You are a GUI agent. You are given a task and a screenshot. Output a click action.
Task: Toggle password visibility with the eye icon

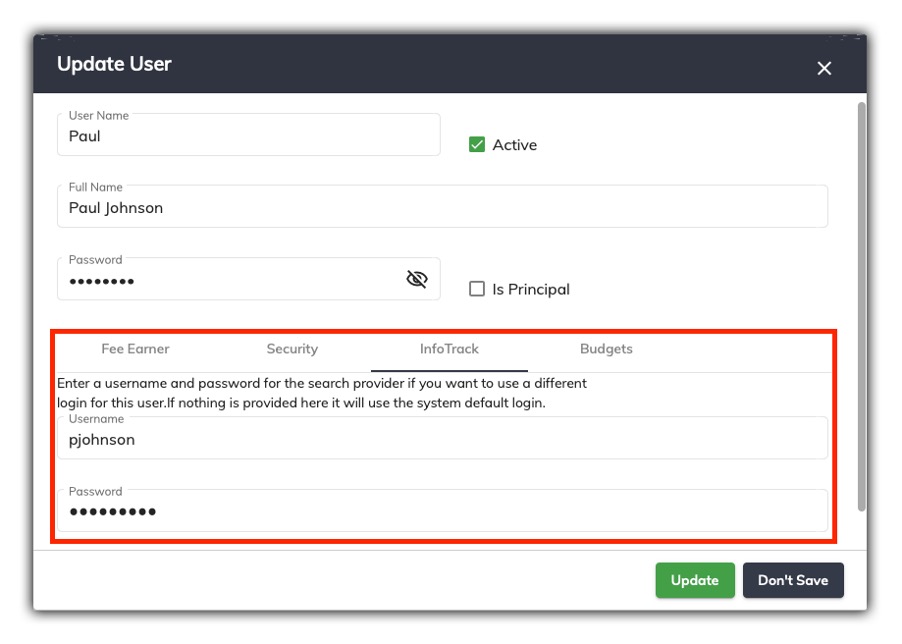pyautogui.click(x=419, y=280)
